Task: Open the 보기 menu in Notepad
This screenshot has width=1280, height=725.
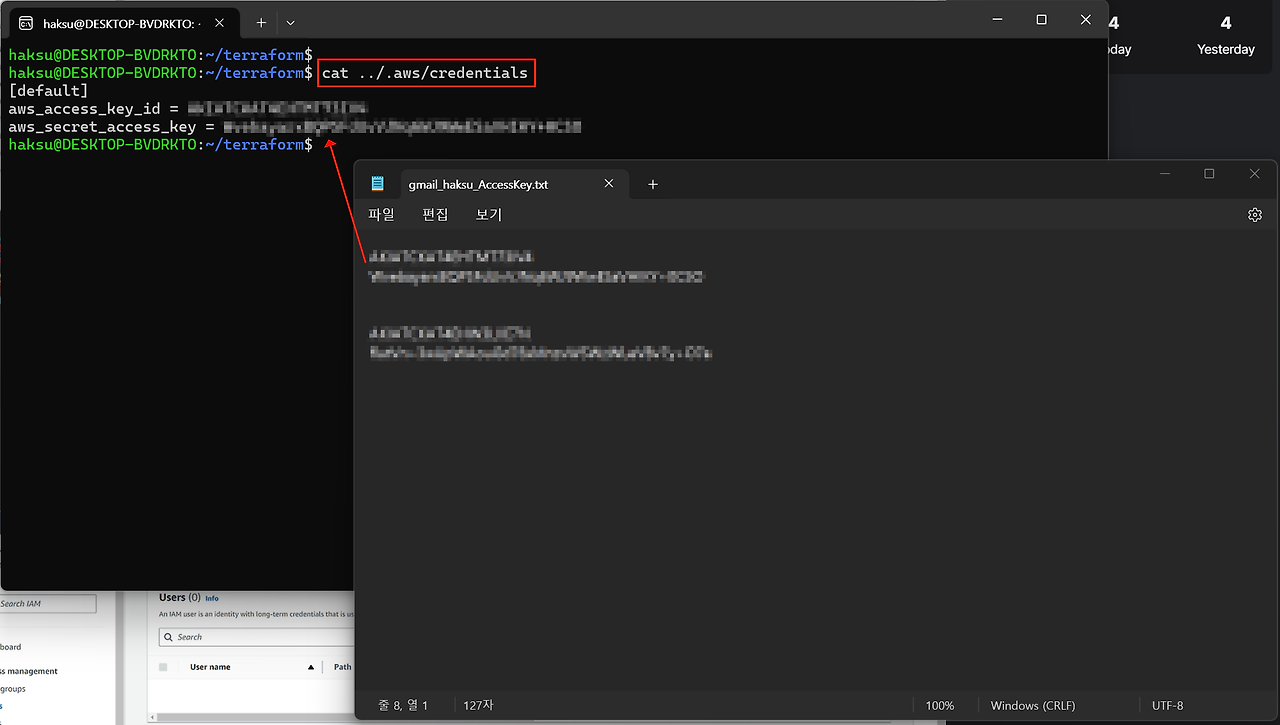Action: coord(489,214)
